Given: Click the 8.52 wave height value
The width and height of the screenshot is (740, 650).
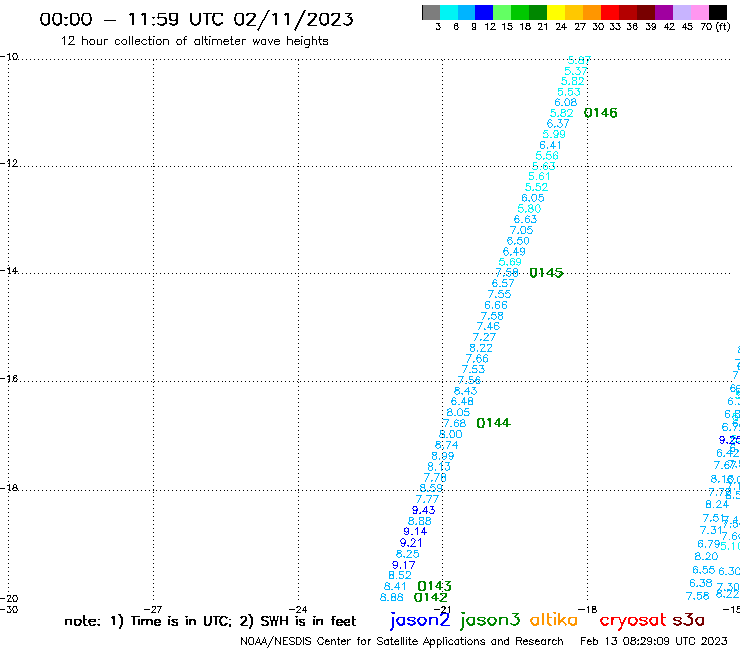Looking at the screenshot, I should click(400, 575).
